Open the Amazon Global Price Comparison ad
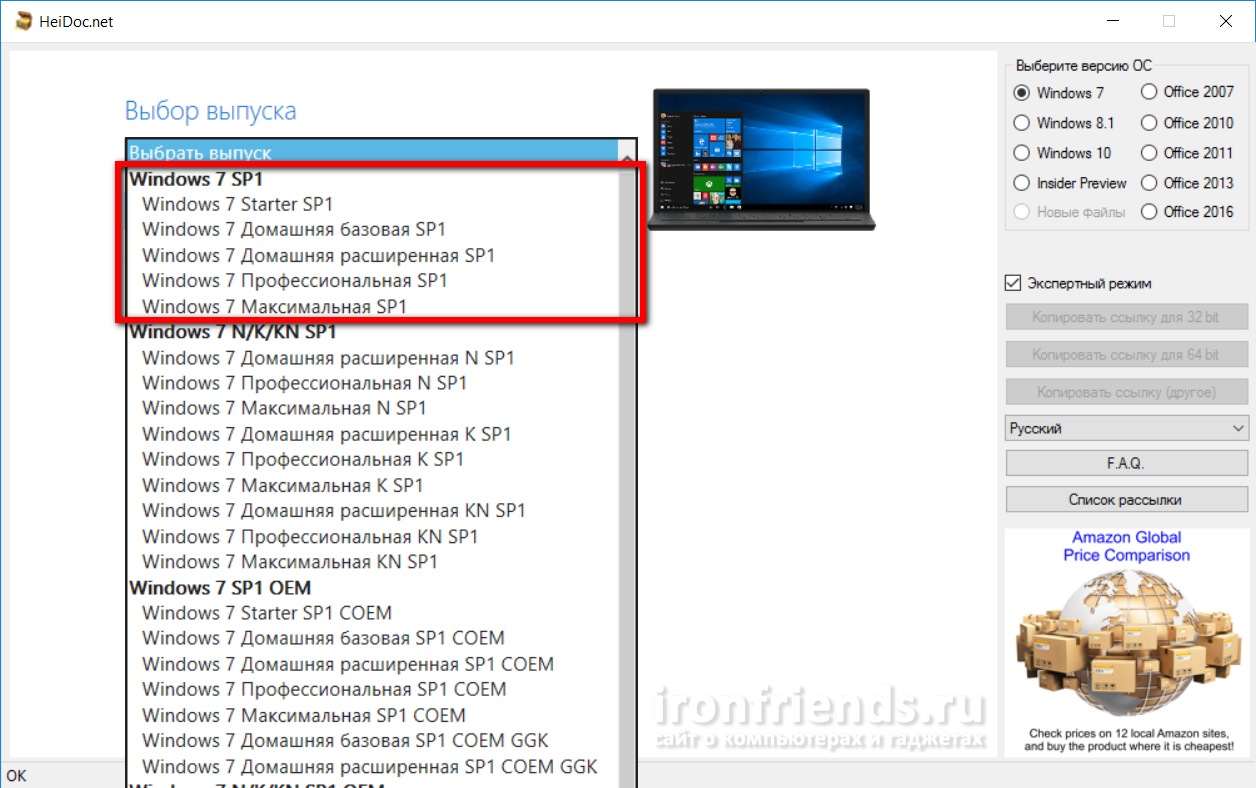The height and width of the screenshot is (788, 1256). (x=1127, y=643)
